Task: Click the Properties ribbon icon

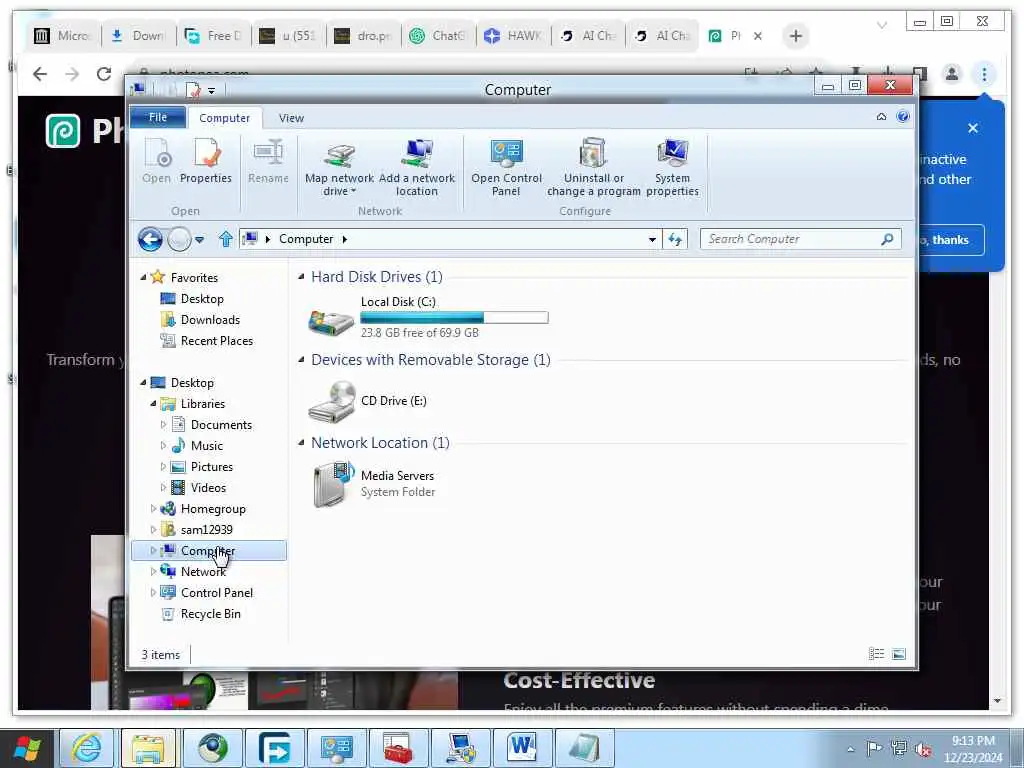Action: (206, 161)
